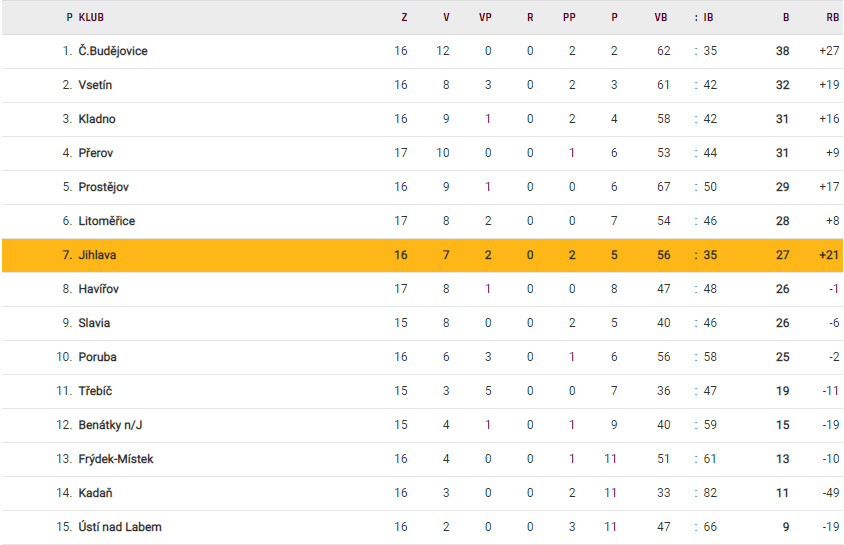Select the Frýdek-Místek row
The height and width of the screenshot is (545, 844).
(422, 459)
